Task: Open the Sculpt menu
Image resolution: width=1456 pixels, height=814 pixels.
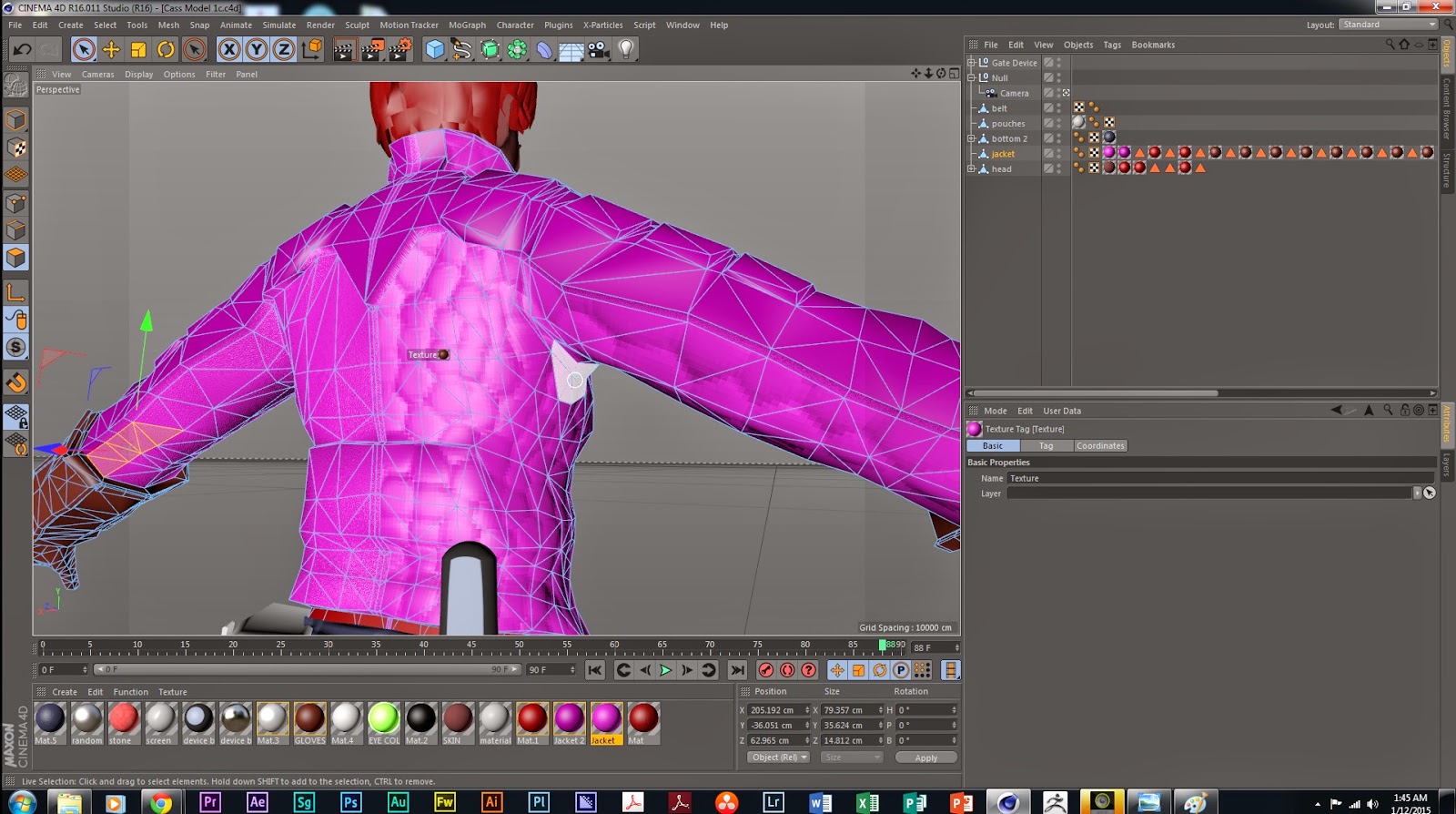Action: [x=357, y=25]
